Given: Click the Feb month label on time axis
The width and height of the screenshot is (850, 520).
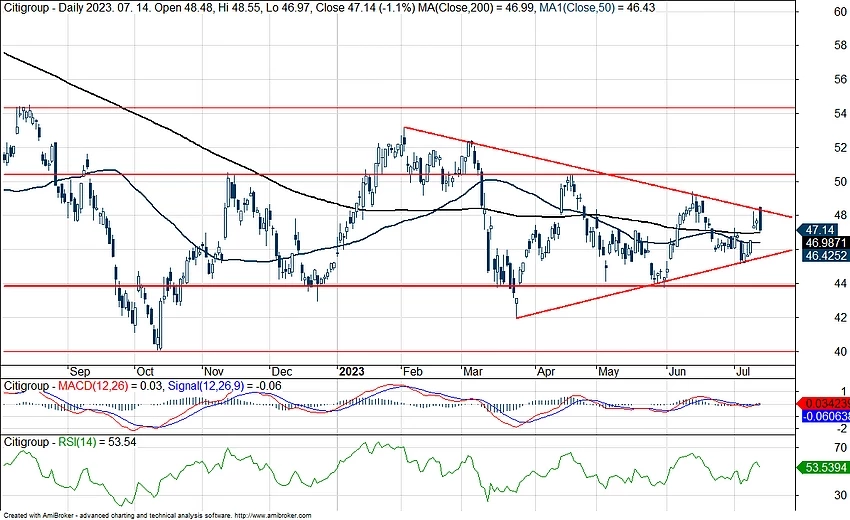Looking at the screenshot, I should (413, 372).
